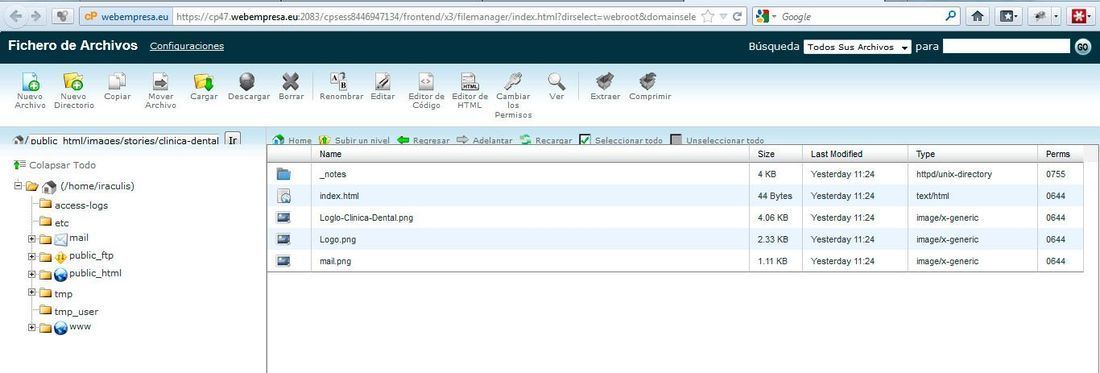
Task: Select the tmp_user folder in tree
Action: [76, 311]
